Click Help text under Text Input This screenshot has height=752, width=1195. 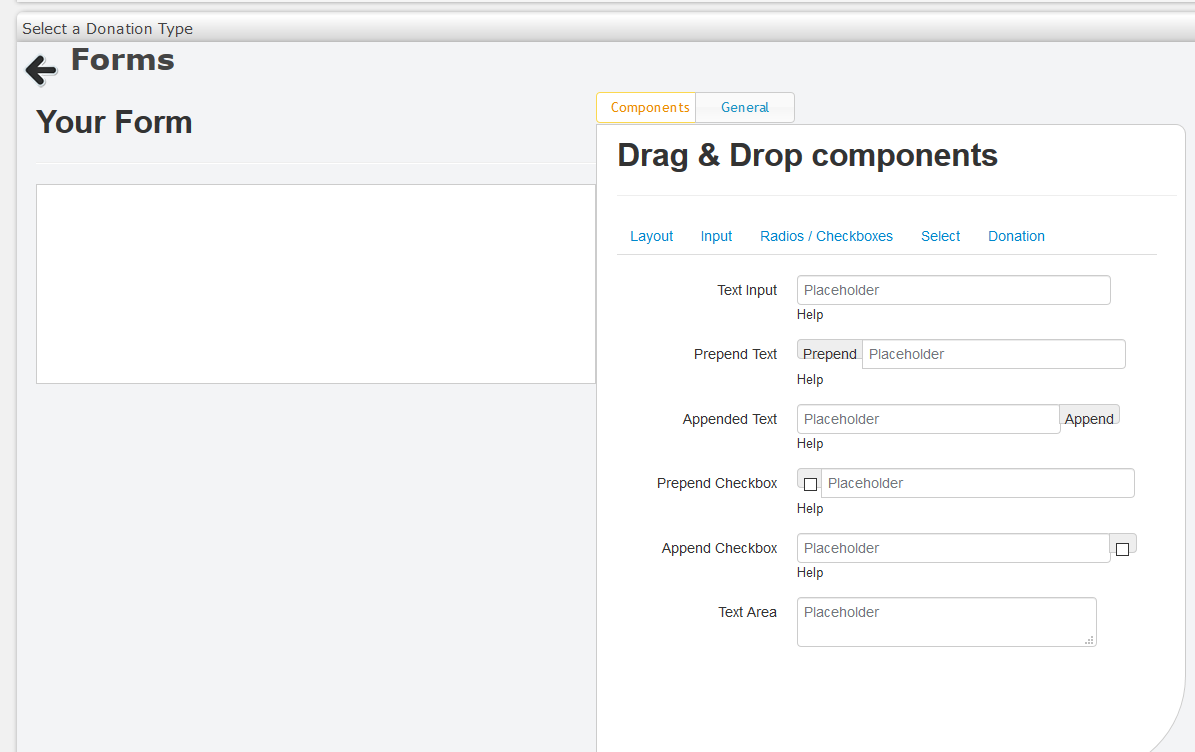(810, 315)
